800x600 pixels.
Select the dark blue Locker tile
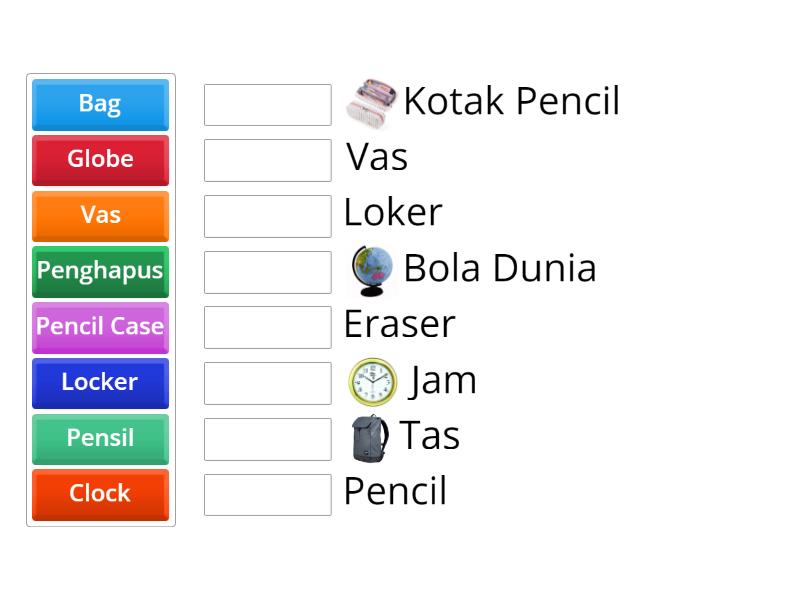coord(100,383)
